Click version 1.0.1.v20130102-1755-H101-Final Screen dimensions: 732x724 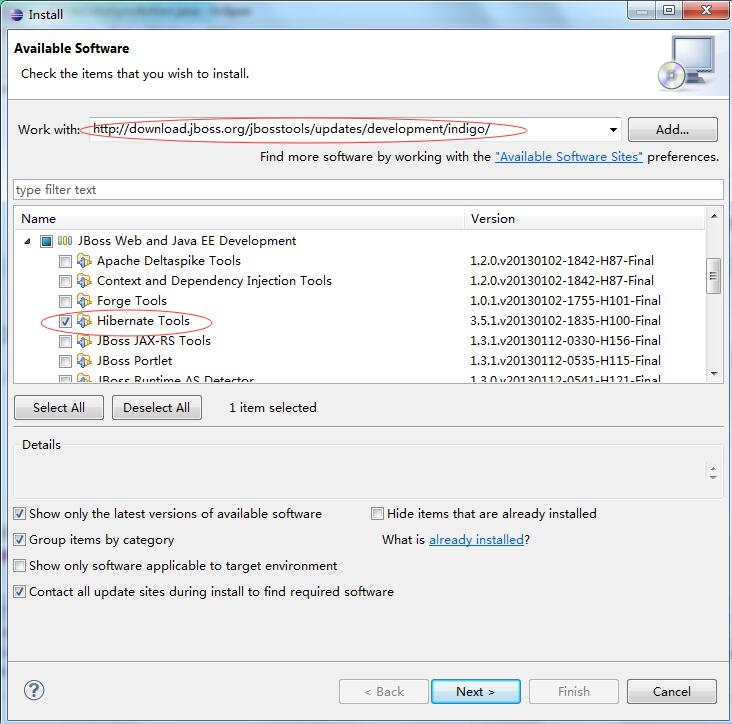point(565,301)
